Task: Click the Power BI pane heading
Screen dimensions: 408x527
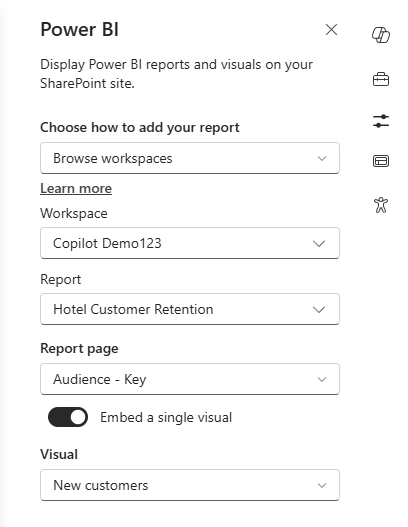Action: (79, 30)
